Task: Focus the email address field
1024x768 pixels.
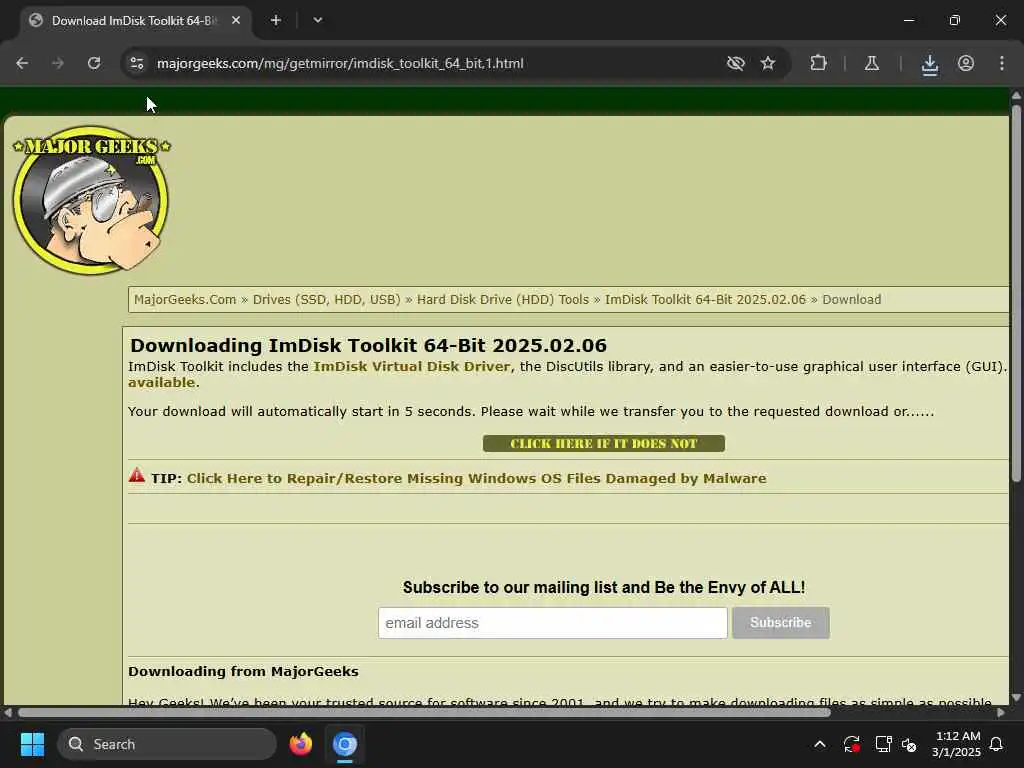Action: coord(552,623)
